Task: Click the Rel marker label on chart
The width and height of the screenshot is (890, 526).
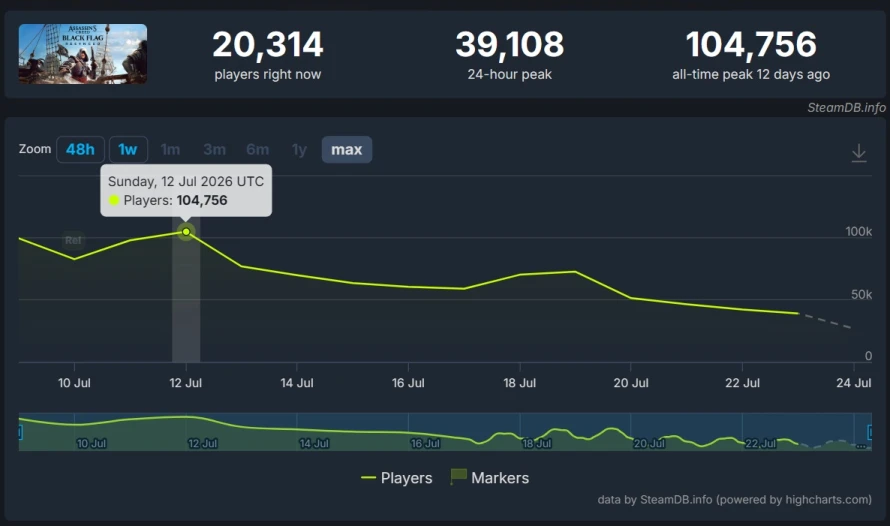Action: click(73, 241)
